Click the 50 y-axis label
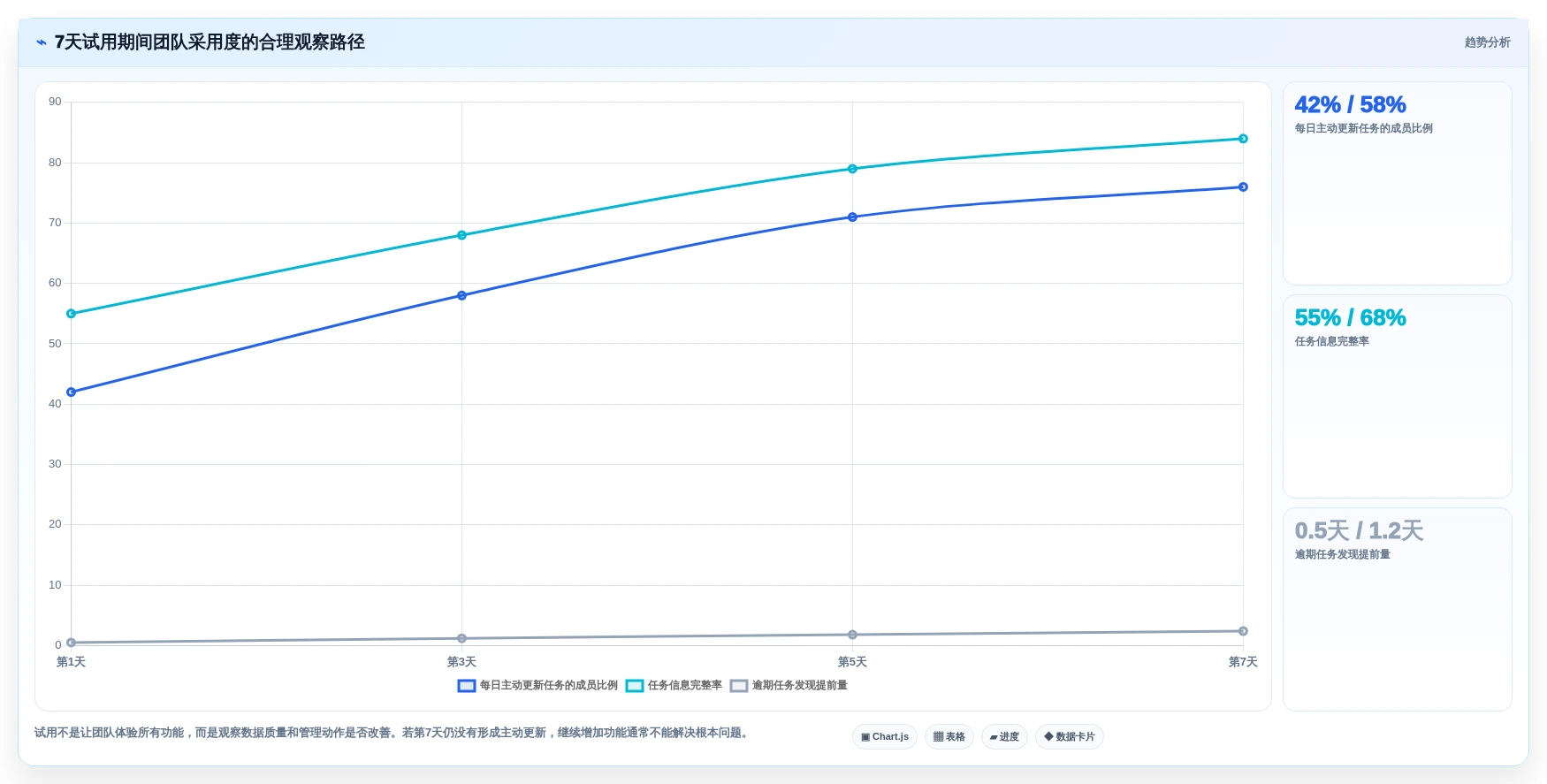The height and width of the screenshot is (784, 1547). (55, 344)
